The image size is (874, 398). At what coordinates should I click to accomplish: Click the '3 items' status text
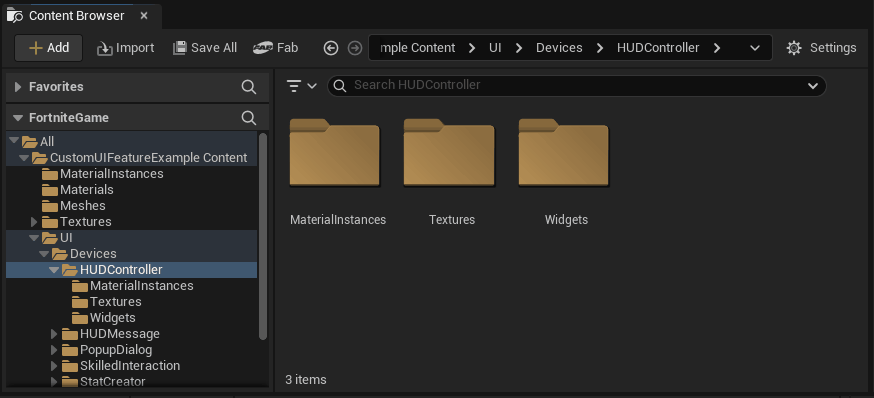306,380
